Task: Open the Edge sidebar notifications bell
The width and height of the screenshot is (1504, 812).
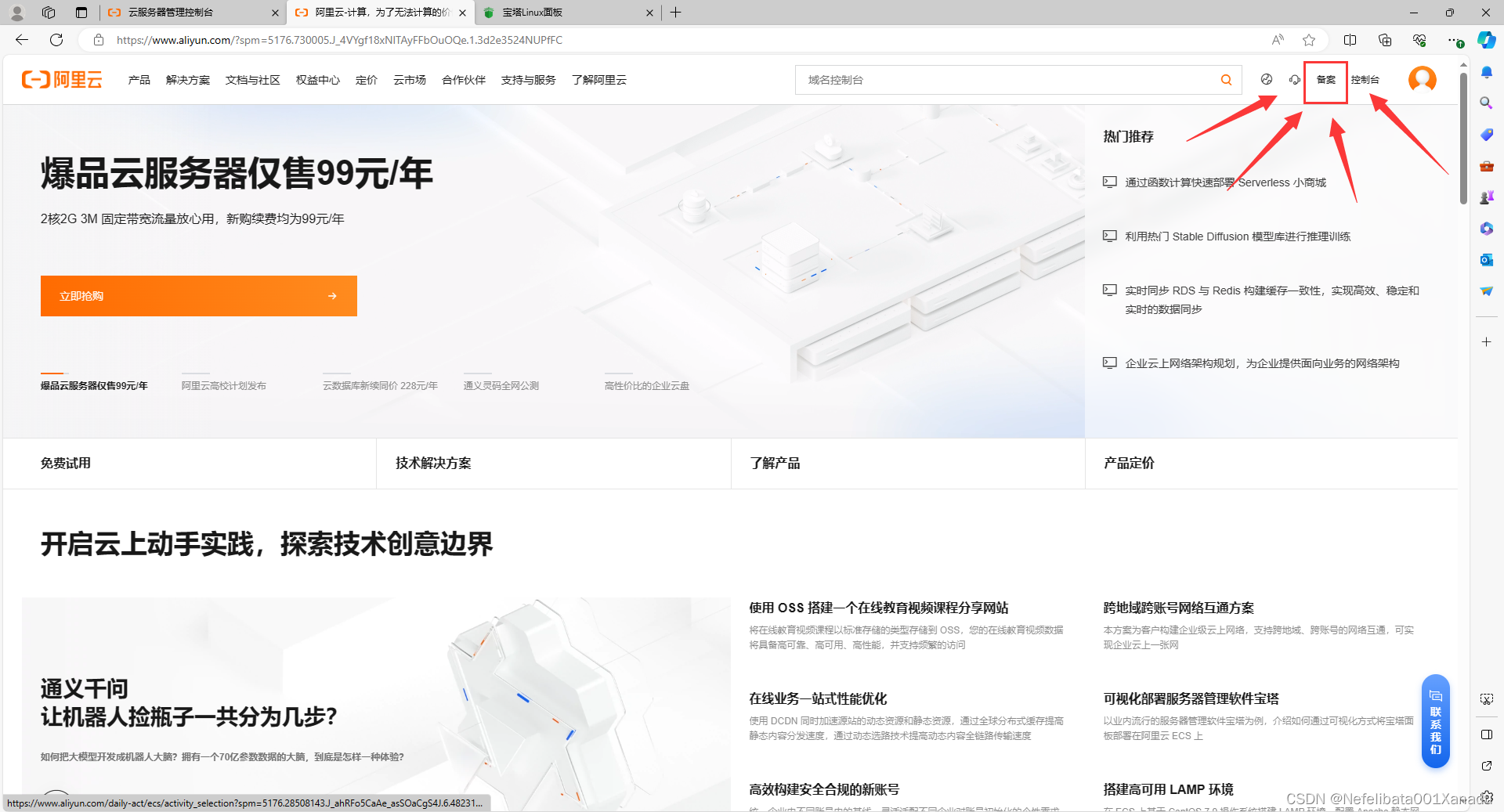Action: pyautogui.click(x=1487, y=72)
